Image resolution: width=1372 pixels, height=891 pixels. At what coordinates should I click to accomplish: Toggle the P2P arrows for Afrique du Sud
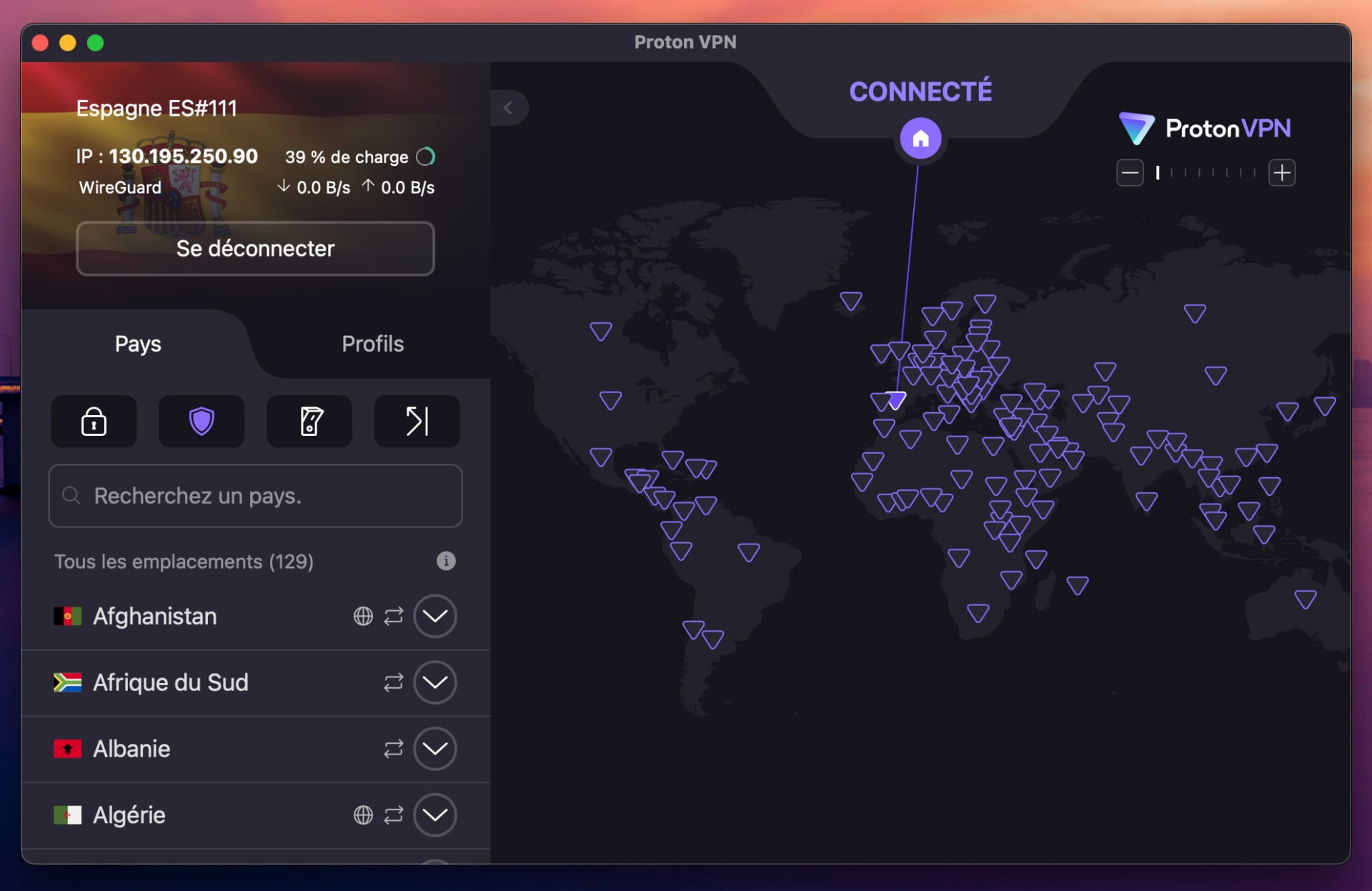pyautogui.click(x=393, y=682)
